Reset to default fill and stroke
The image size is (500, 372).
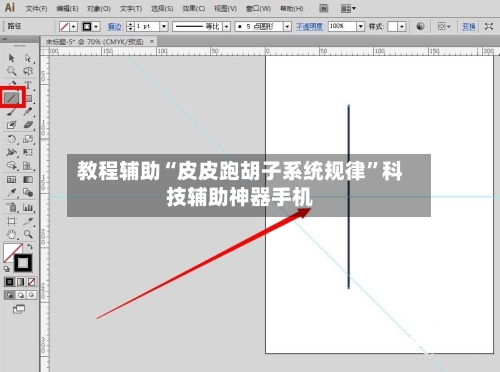click(7, 269)
